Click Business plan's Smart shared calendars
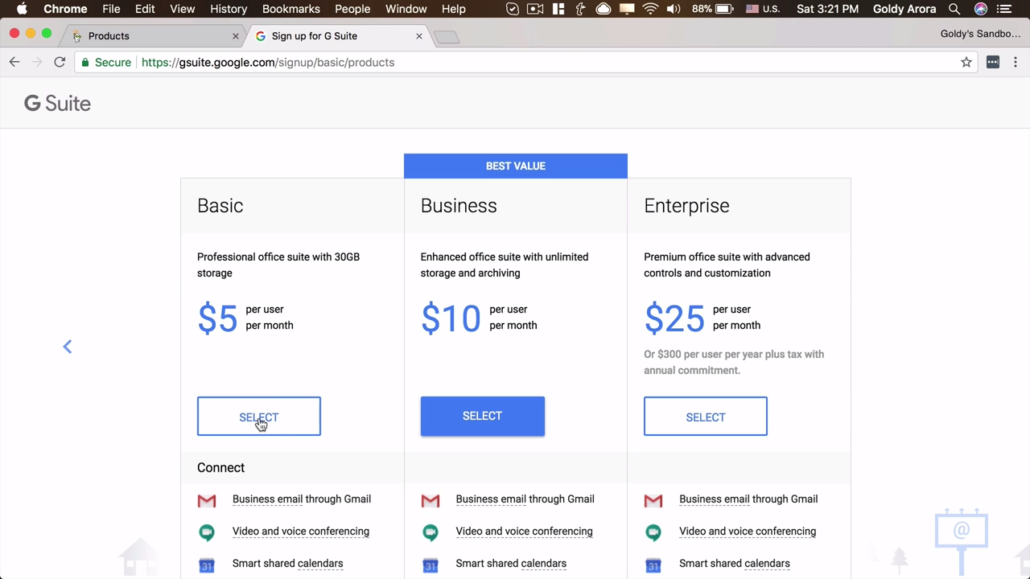 pos(511,563)
